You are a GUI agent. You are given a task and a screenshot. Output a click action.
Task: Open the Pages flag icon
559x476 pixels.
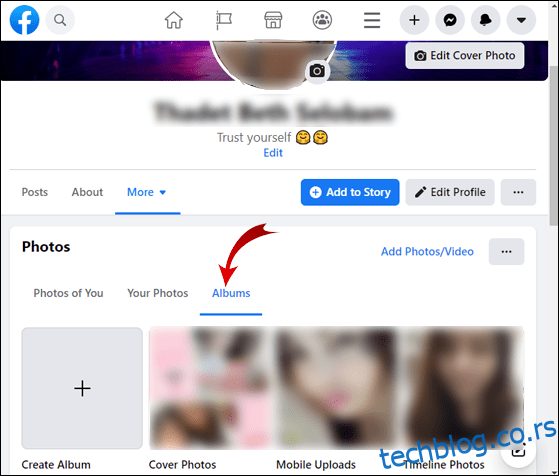click(224, 20)
